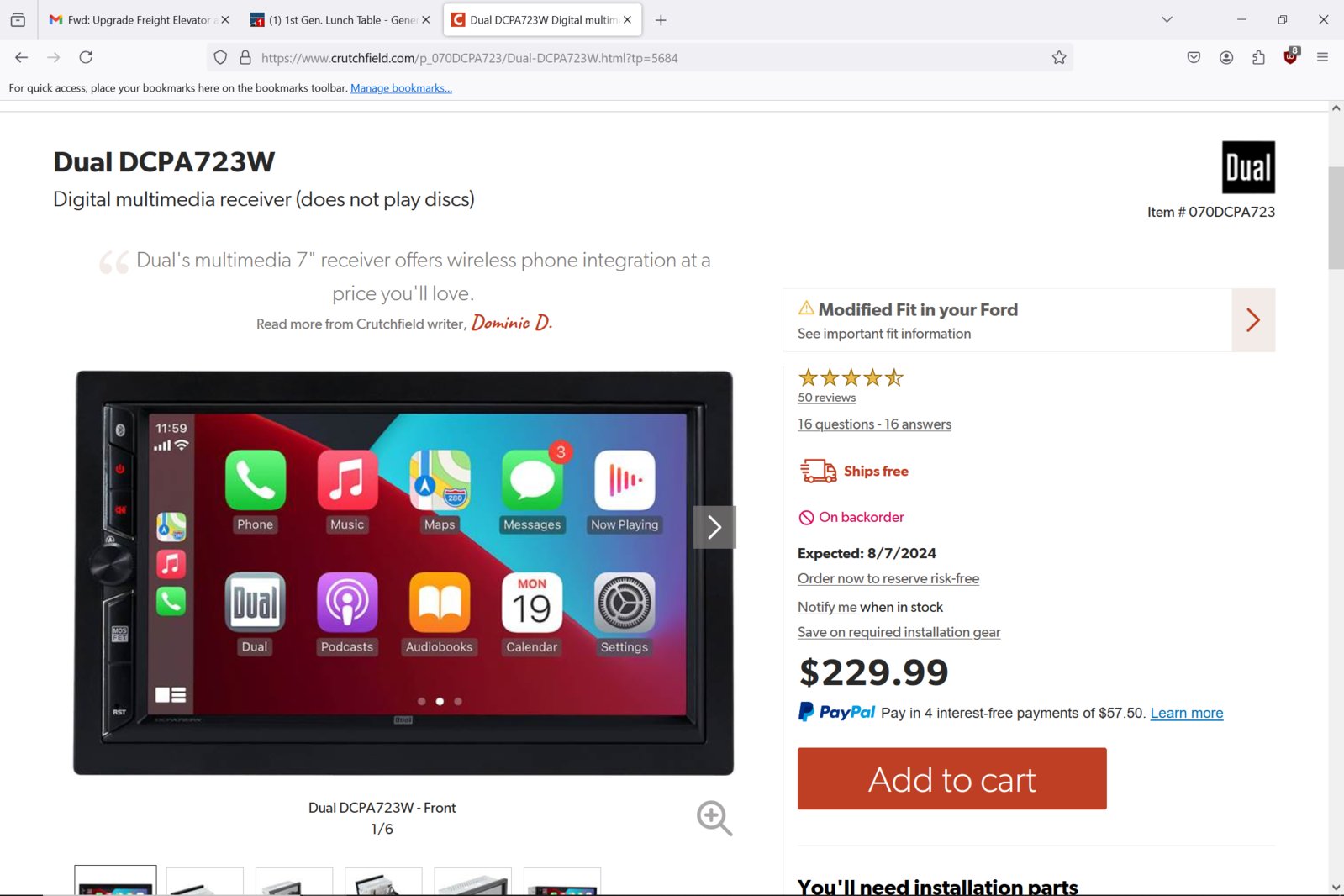Click the uBlock shield extension icon

pos(1291,56)
